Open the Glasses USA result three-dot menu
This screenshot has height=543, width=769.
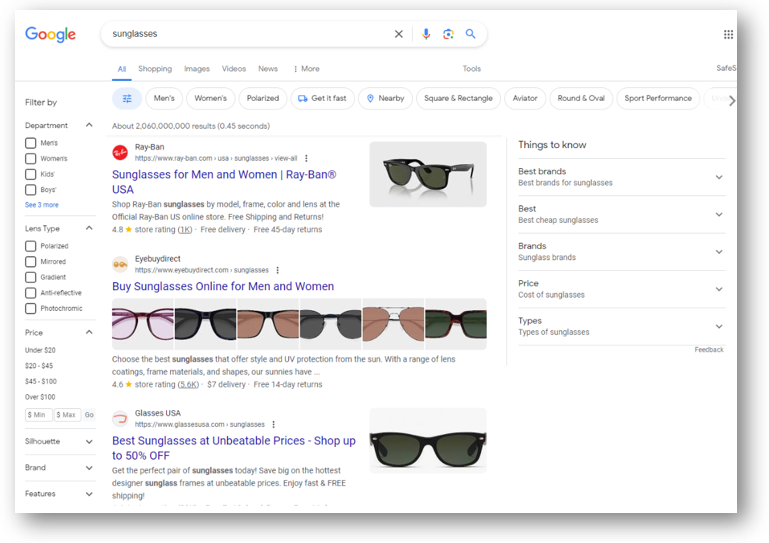pos(274,424)
